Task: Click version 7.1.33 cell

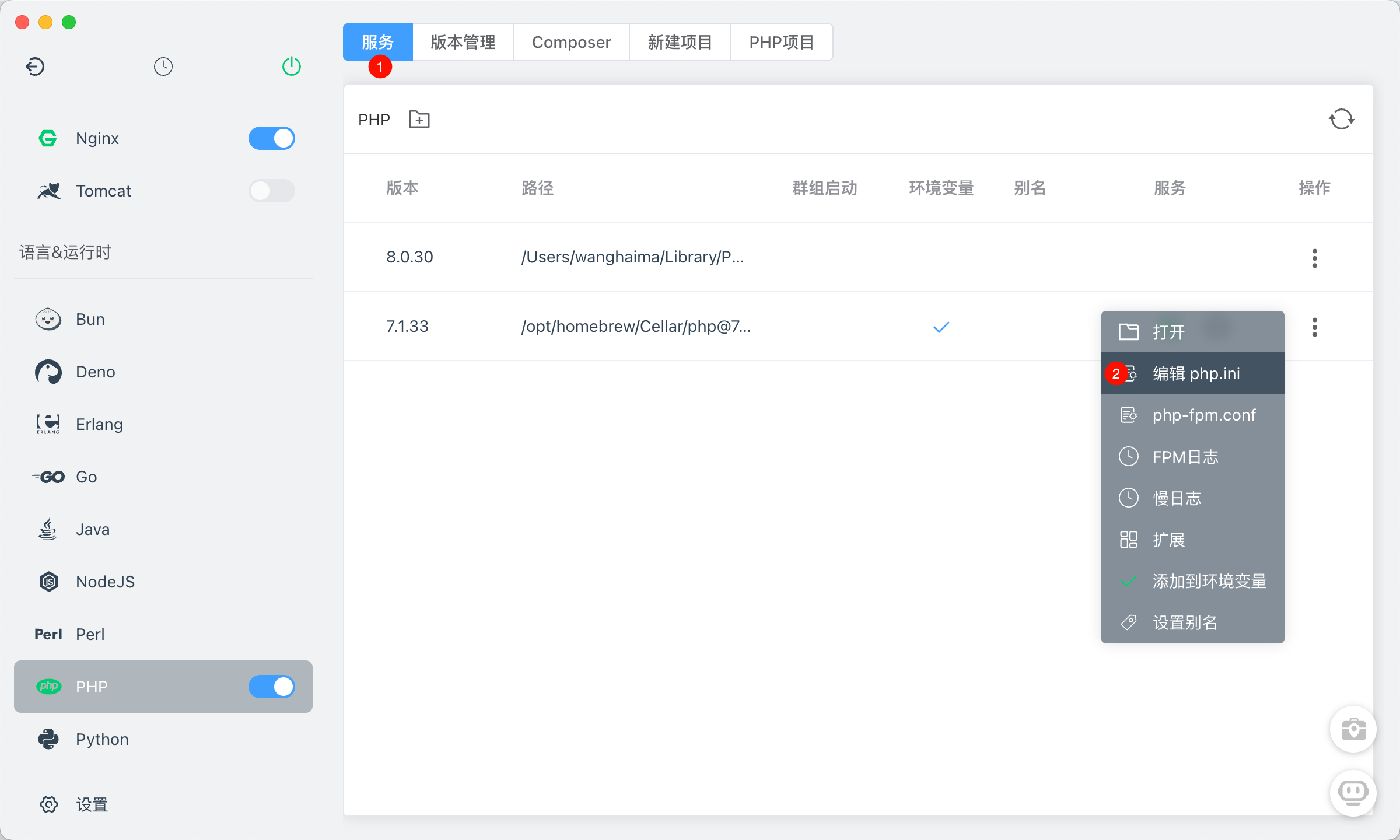Action: click(407, 327)
